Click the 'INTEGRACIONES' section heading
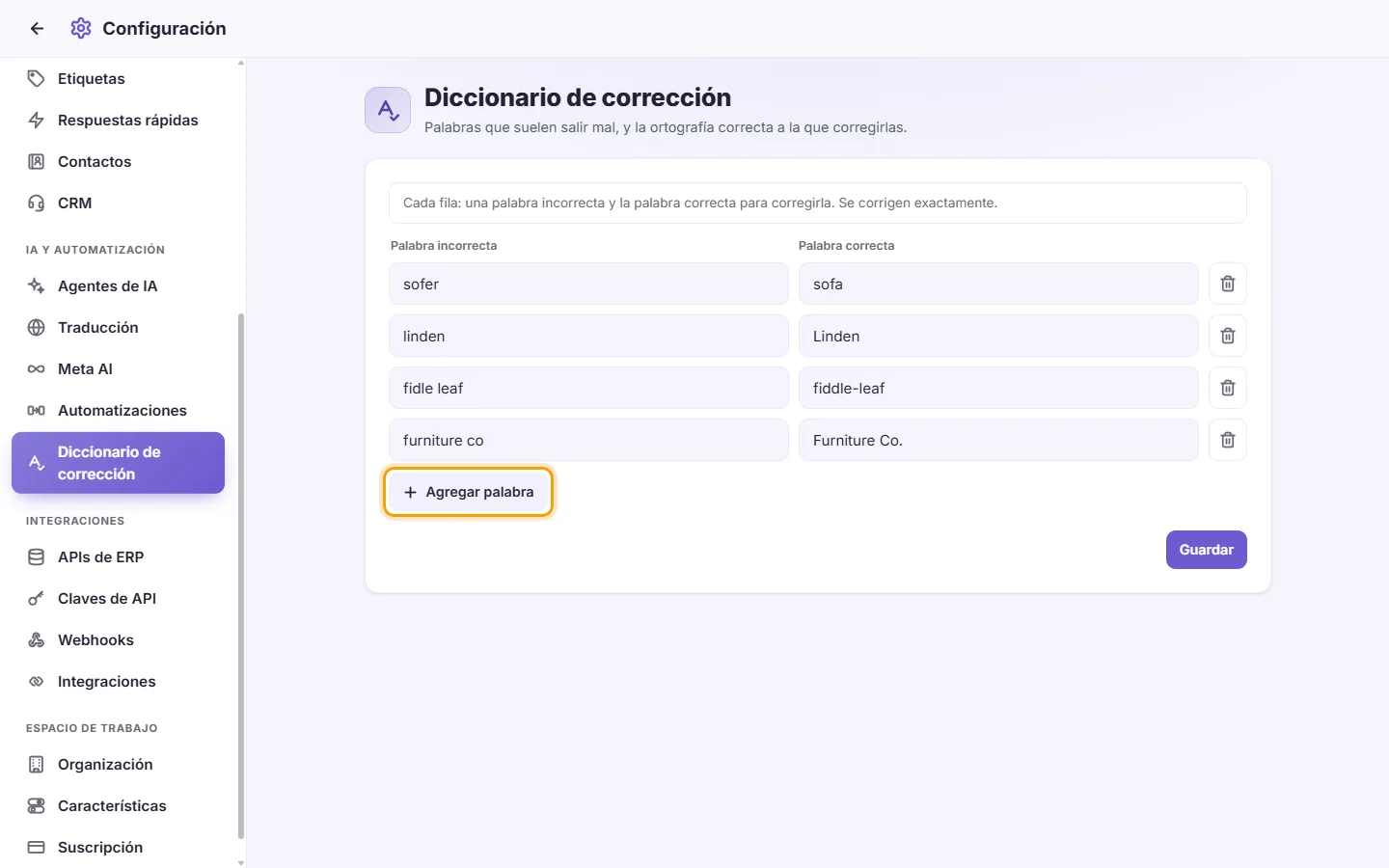Viewport: 1389px width, 868px height. pos(75,521)
